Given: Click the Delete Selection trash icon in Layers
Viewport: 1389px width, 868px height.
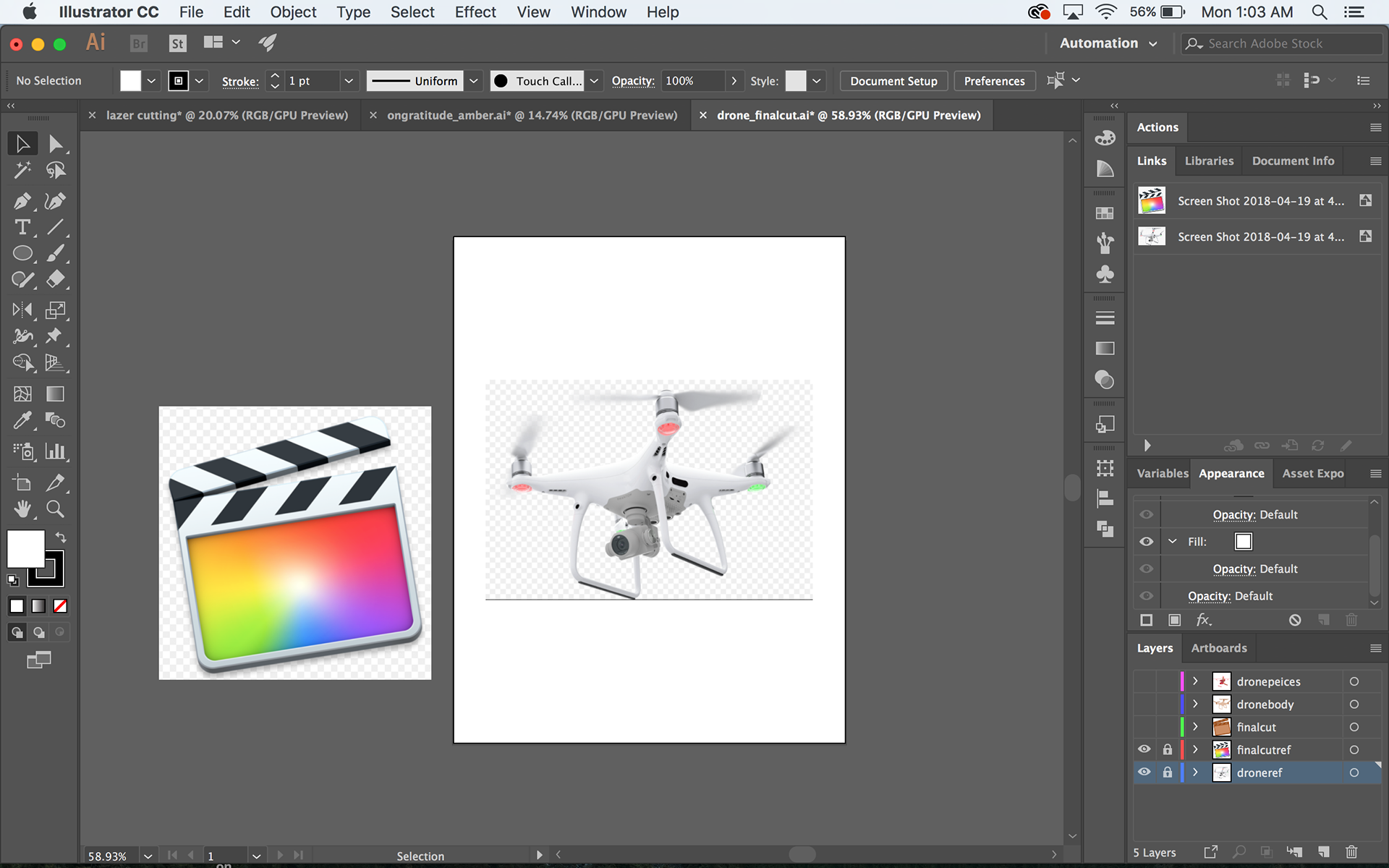Looking at the screenshot, I should tap(1351, 852).
